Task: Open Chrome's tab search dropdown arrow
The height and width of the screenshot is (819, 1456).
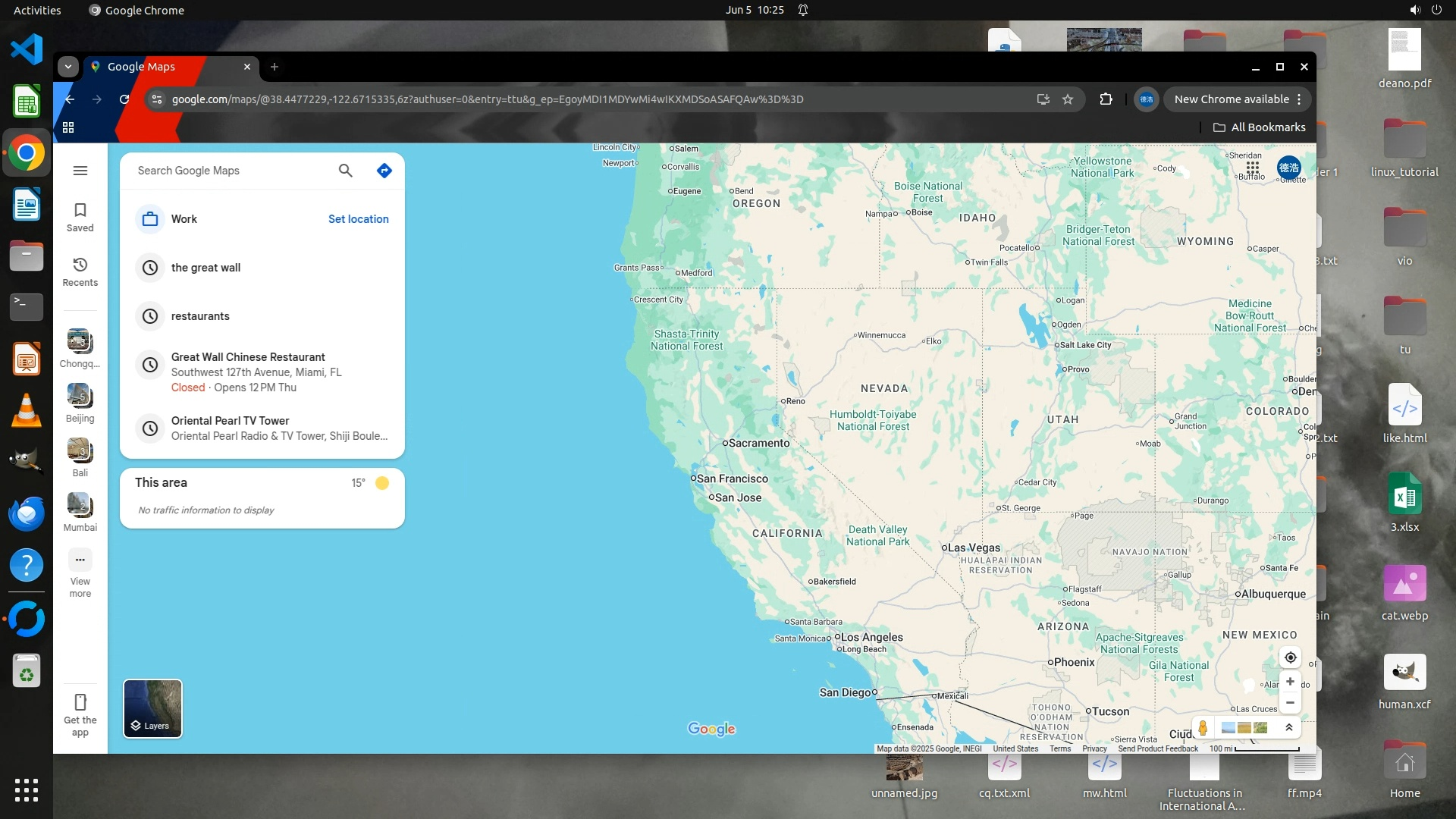Action: (x=68, y=67)
